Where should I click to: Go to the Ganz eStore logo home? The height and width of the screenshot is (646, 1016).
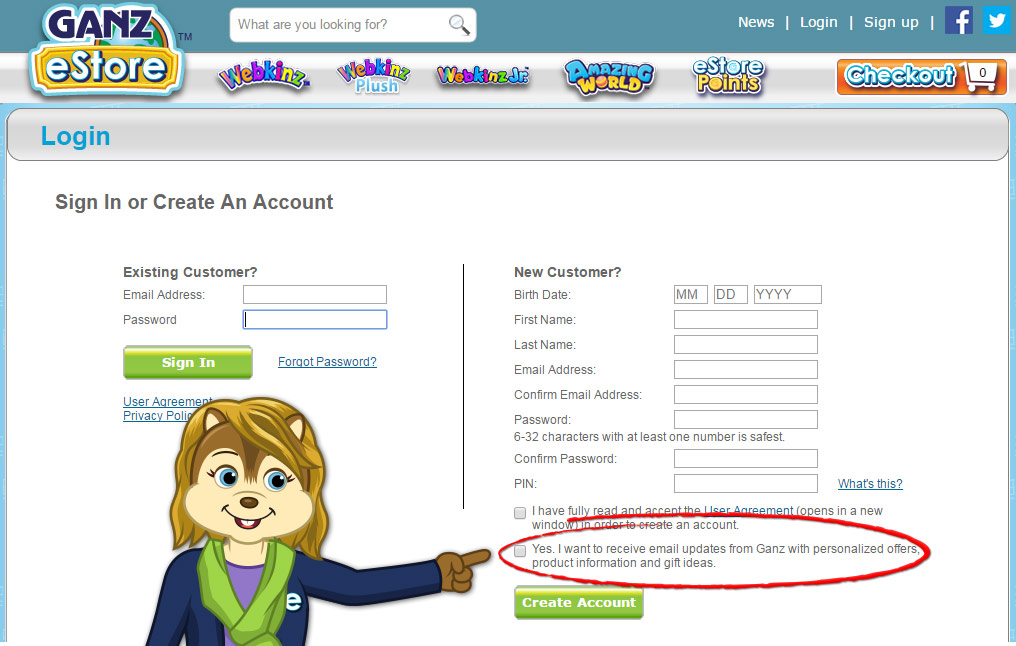pos(106,50)
